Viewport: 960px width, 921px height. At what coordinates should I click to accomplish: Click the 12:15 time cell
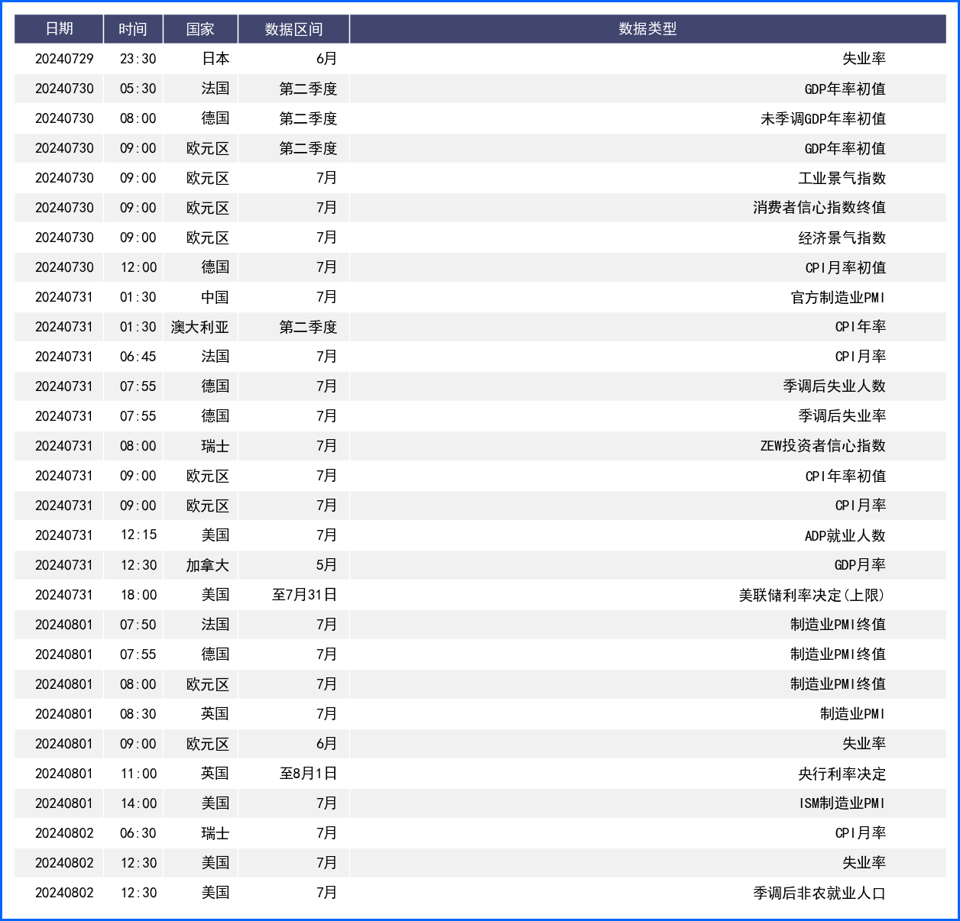coord(138,535)
